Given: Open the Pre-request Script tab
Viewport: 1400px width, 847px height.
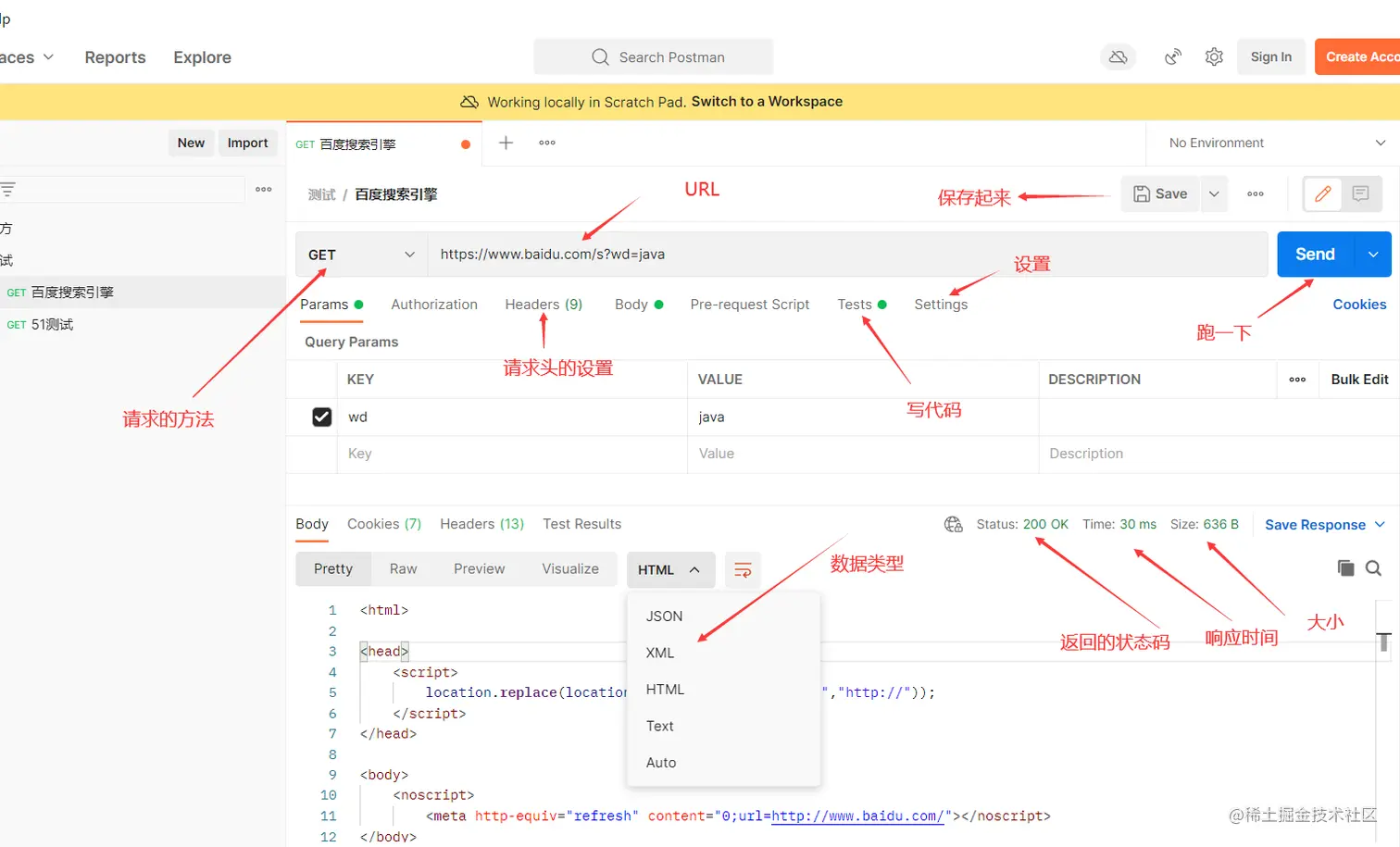Looking at the screenshot, I should tap(750, 305).
